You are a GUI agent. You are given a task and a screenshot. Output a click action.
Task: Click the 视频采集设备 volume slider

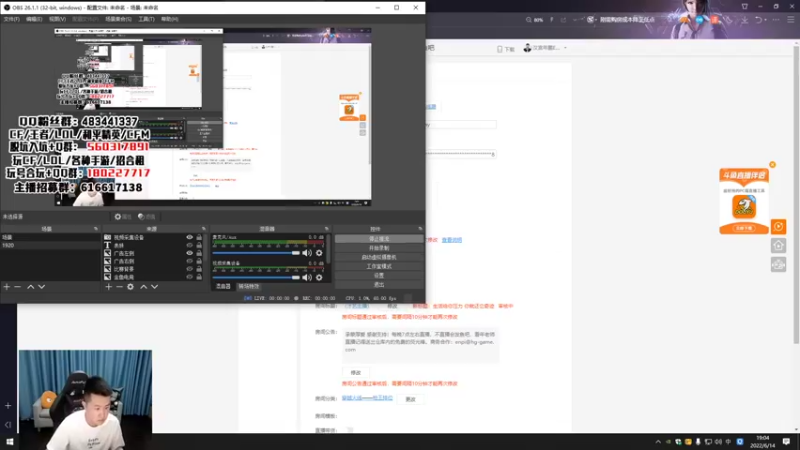tap(256, 277)
